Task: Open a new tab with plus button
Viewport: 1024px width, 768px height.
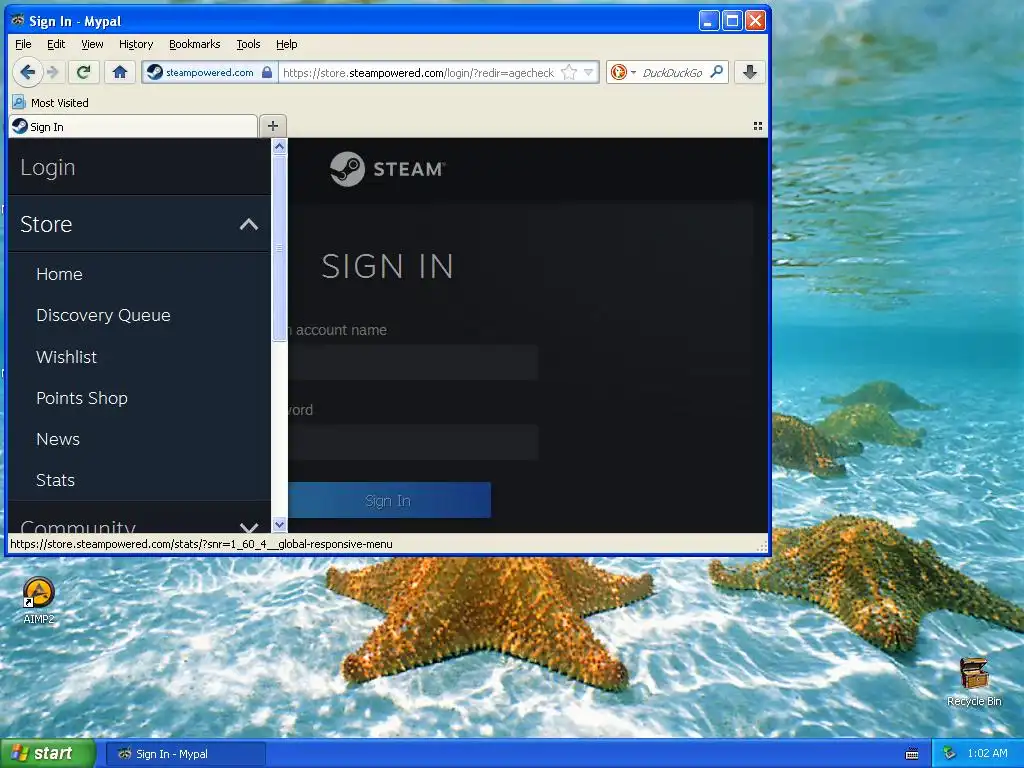Action: [x=273, y=125]
